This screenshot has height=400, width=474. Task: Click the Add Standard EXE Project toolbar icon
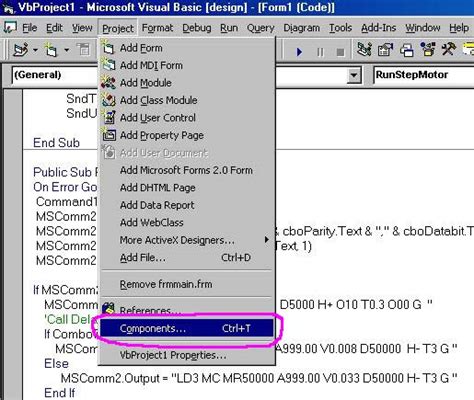coord(21,51)
